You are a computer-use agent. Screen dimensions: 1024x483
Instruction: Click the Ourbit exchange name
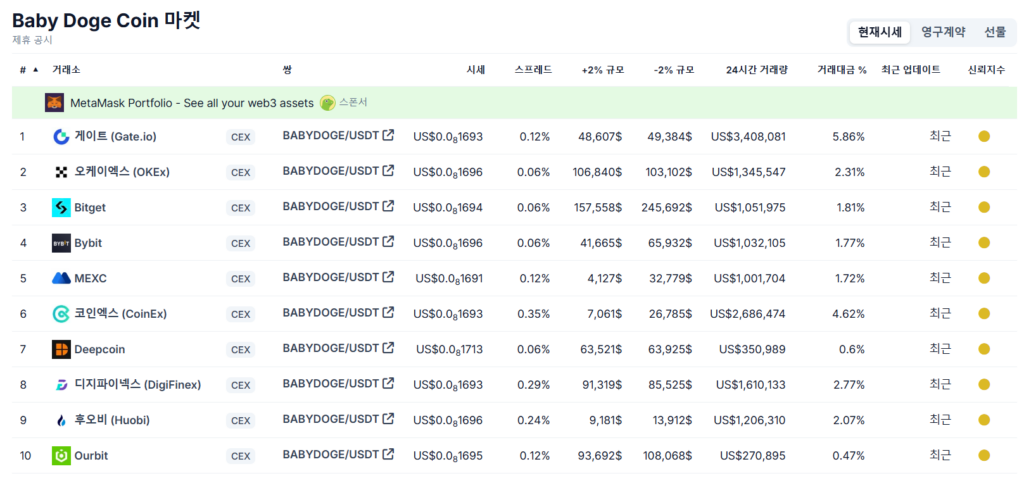[91, 456]
